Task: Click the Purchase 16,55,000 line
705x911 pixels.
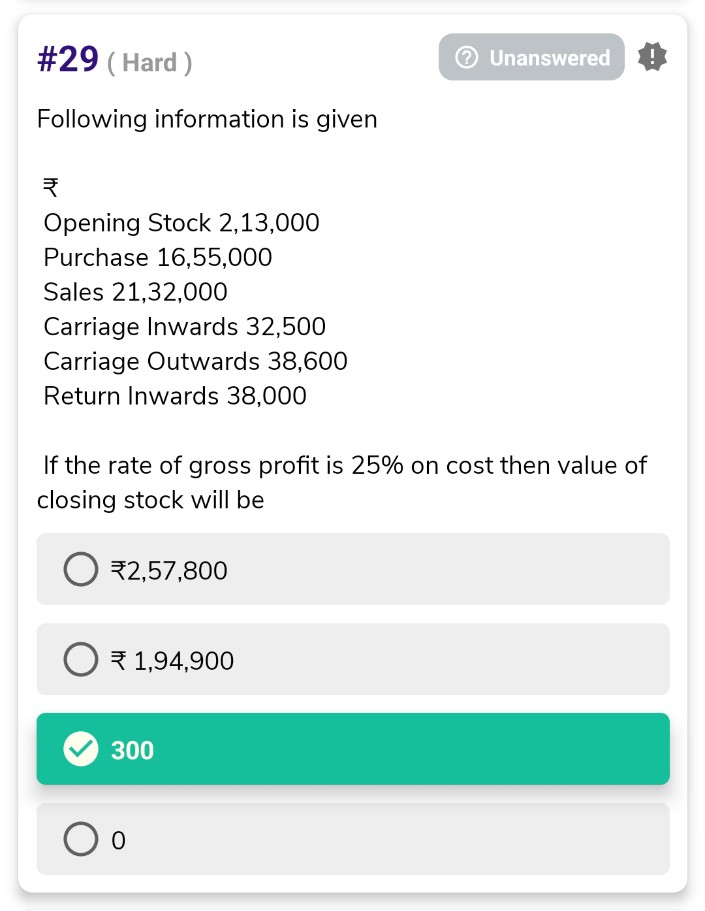Action: pos(157,258)
